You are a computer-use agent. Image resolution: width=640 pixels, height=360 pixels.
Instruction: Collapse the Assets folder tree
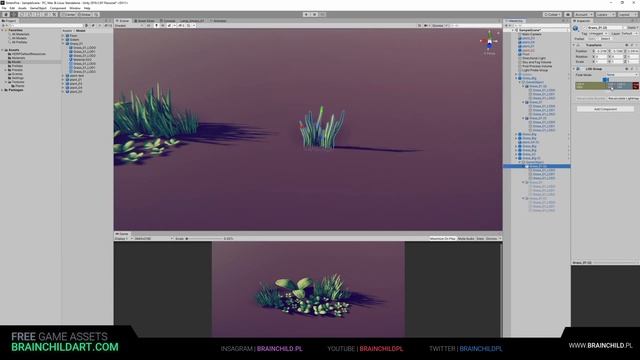pos(2,50)
